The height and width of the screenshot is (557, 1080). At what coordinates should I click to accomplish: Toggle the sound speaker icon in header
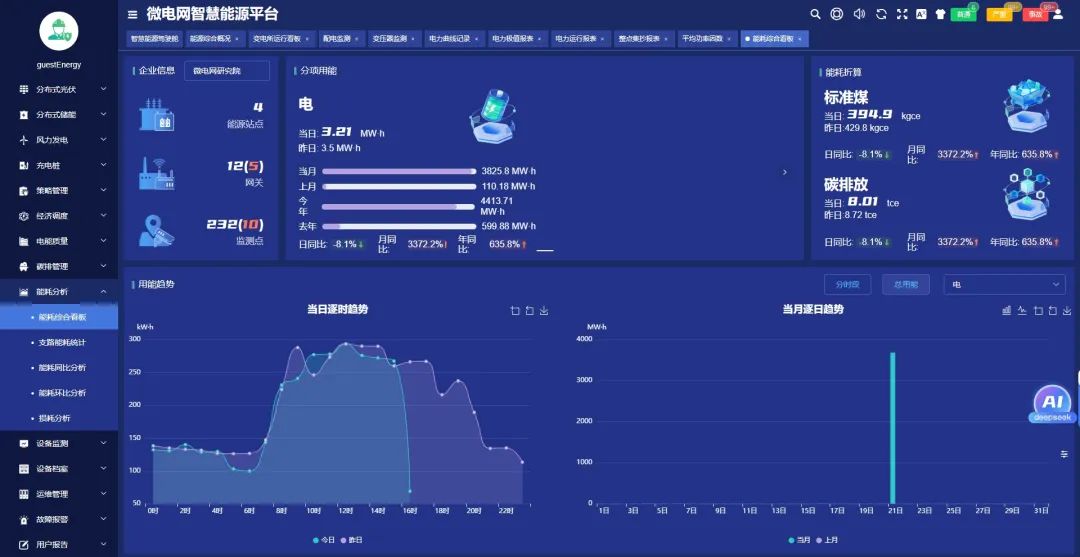(859, 14)
